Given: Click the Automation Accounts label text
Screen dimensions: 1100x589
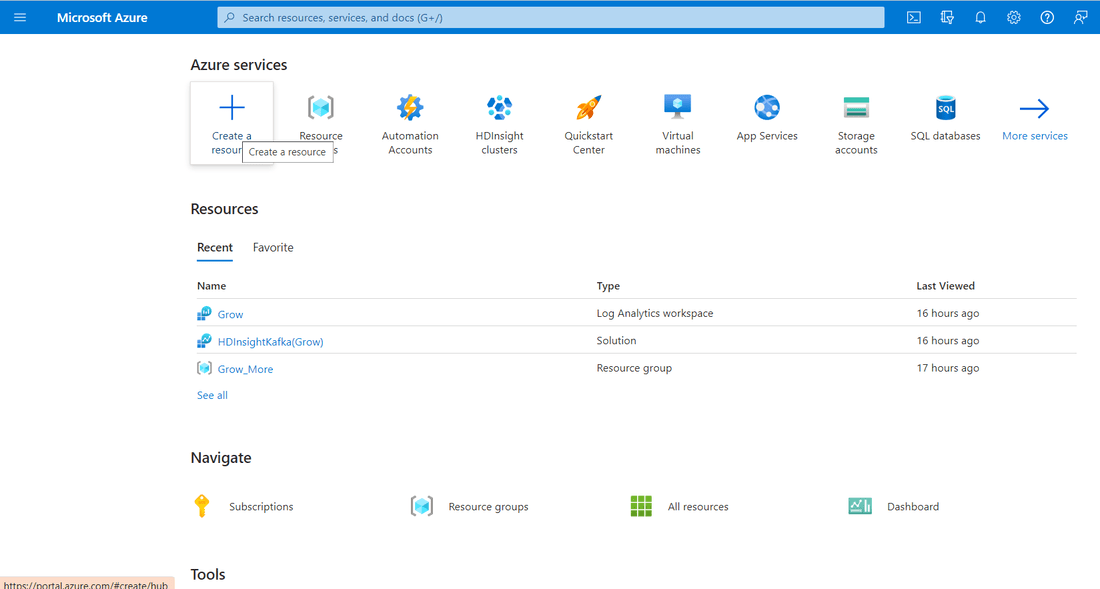Looking at the screenshot, I should pos(410,142).
